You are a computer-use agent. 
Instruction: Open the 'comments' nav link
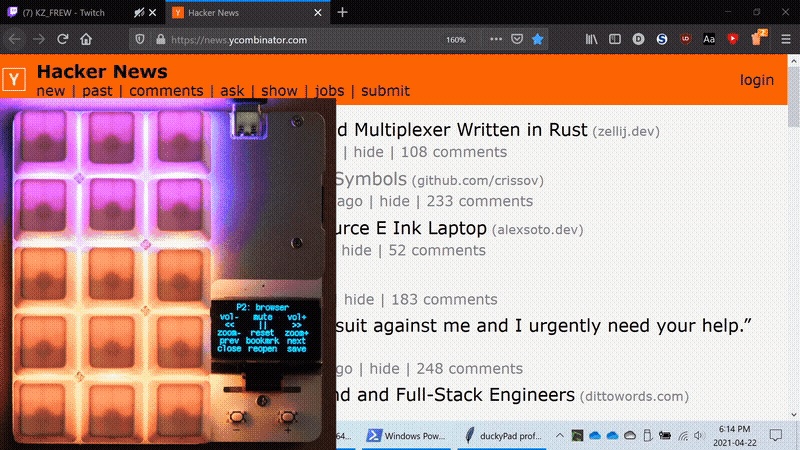coord(166,91)
